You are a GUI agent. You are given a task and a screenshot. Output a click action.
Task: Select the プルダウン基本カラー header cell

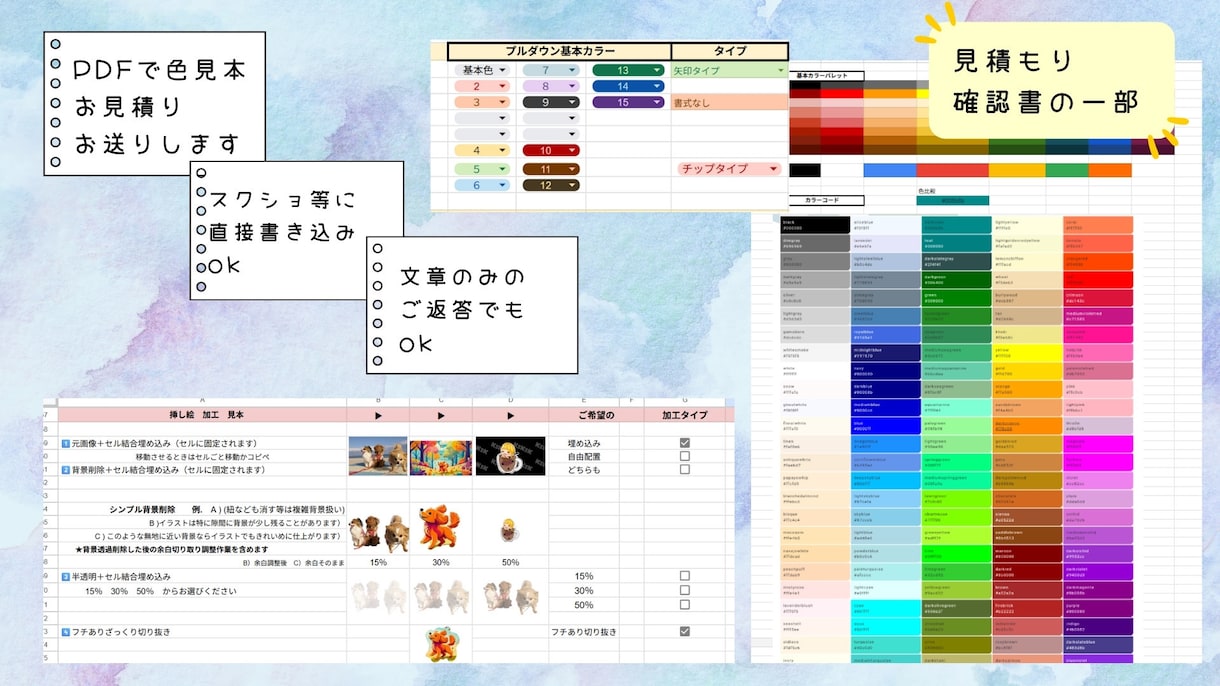click(559, 51)
